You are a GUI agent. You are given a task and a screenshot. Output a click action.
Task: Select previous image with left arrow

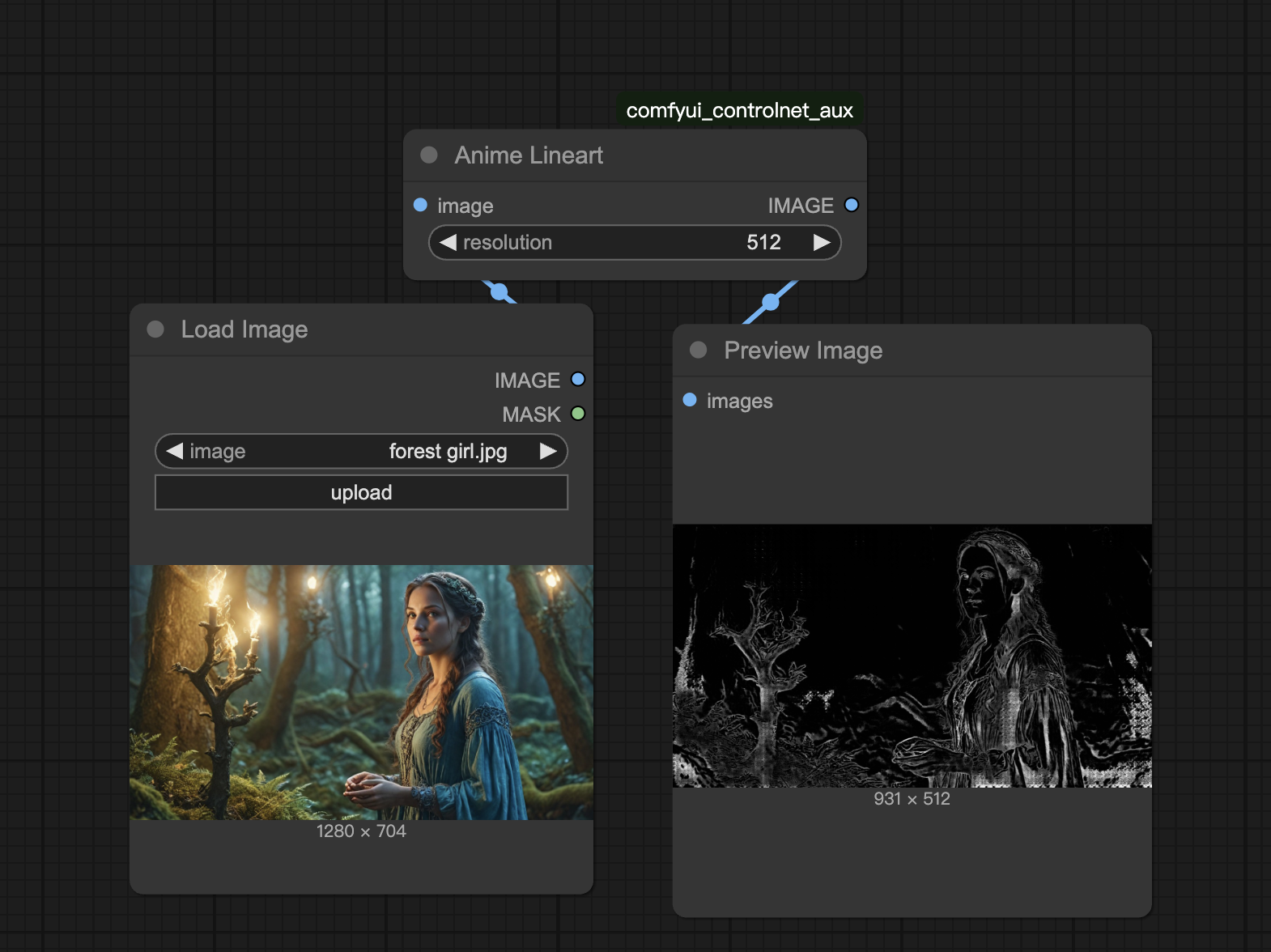(174, 451)
